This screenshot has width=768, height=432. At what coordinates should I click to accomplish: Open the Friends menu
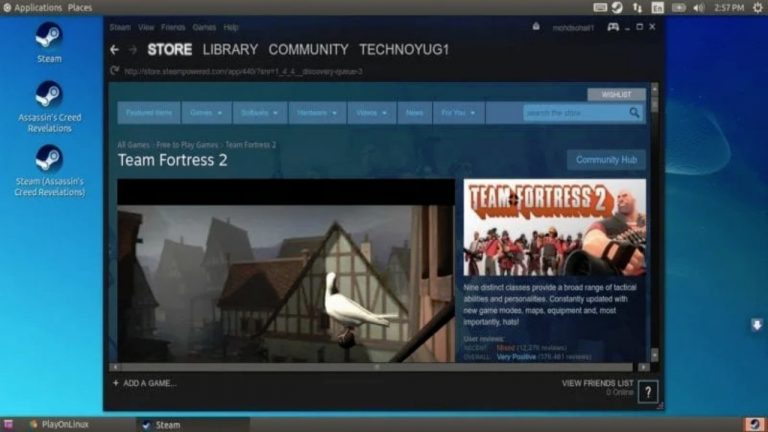[x=173, y=27]
